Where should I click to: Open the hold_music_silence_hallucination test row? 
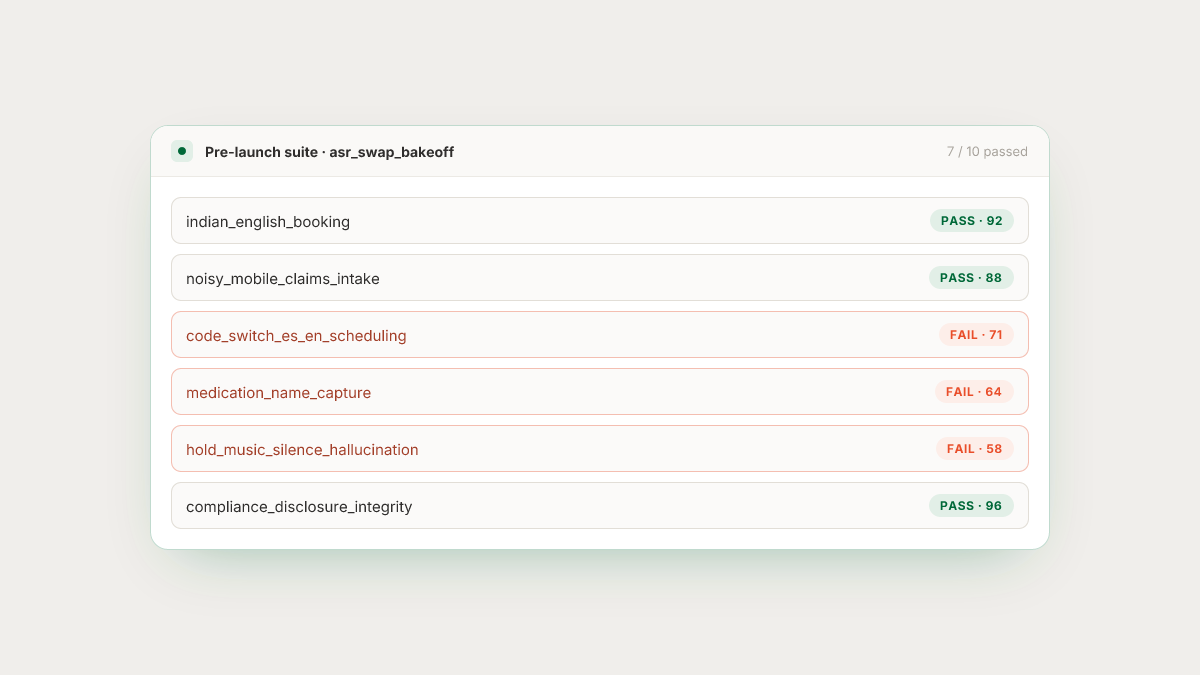click(600, 449)
